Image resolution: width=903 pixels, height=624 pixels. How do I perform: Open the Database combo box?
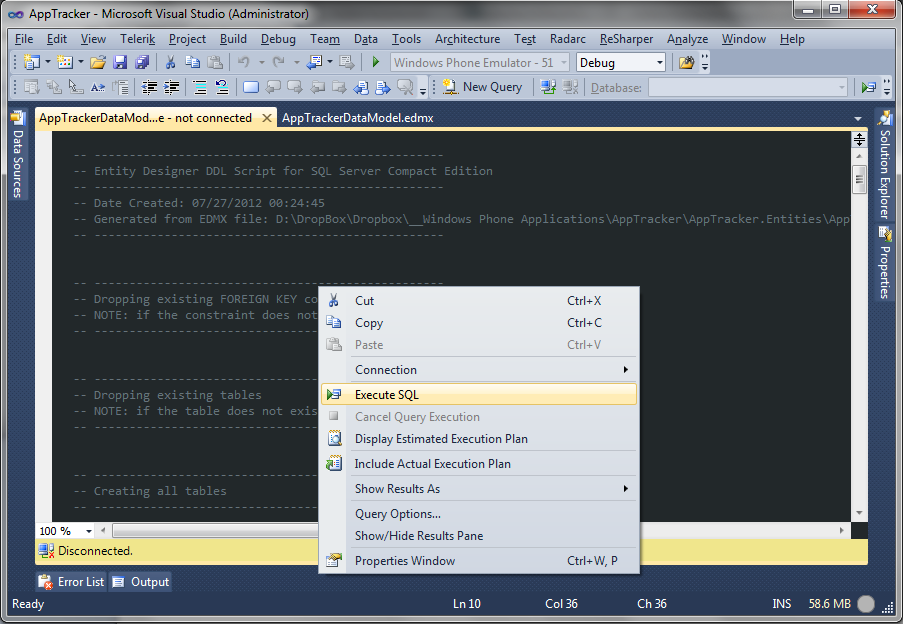coord(748,87)
